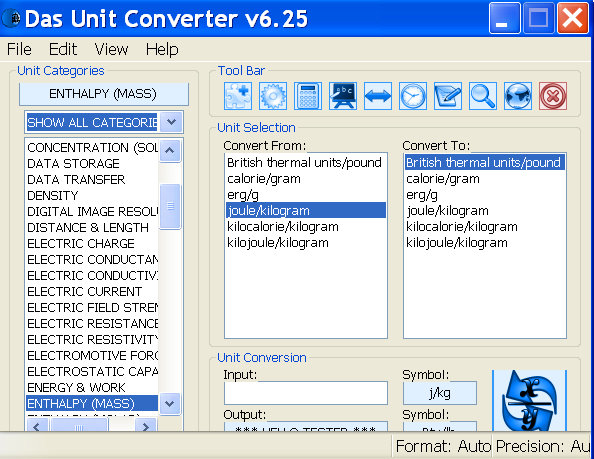Click the j/kg symbol box
This screenshot has height=459, width=594.
[440, 393]
